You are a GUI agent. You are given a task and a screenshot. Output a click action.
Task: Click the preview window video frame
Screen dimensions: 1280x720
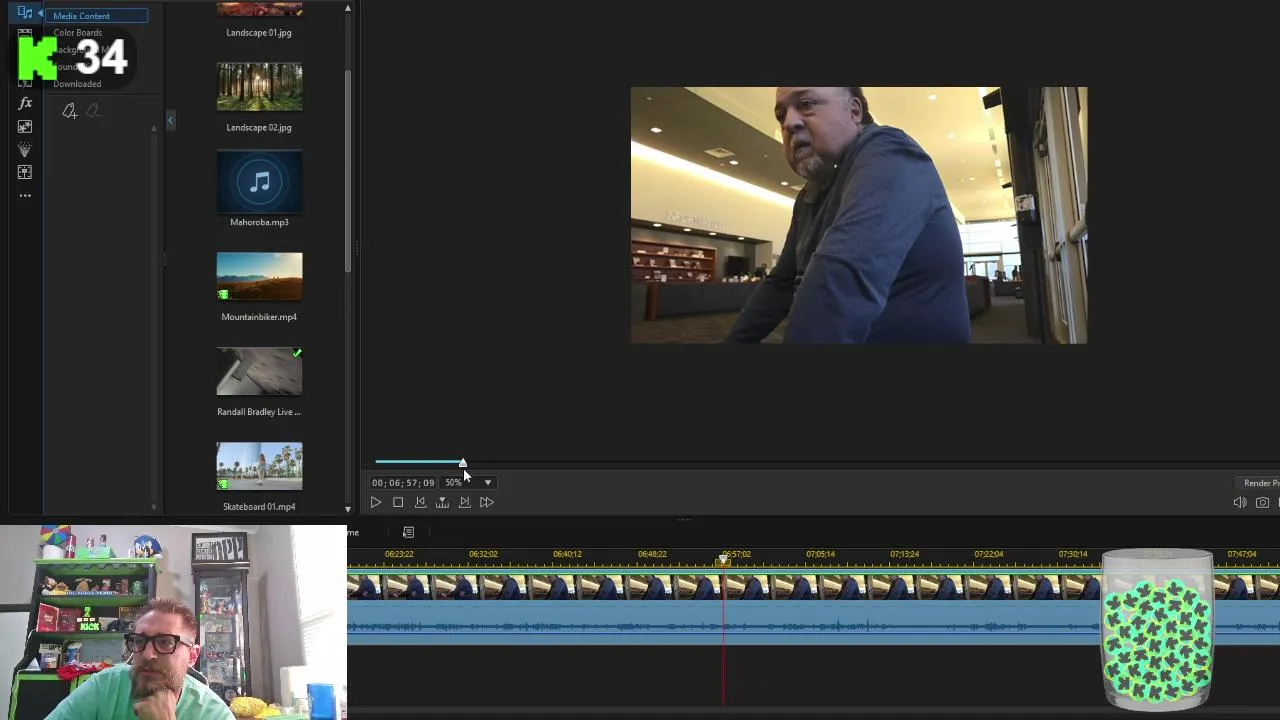click(859, 215)
